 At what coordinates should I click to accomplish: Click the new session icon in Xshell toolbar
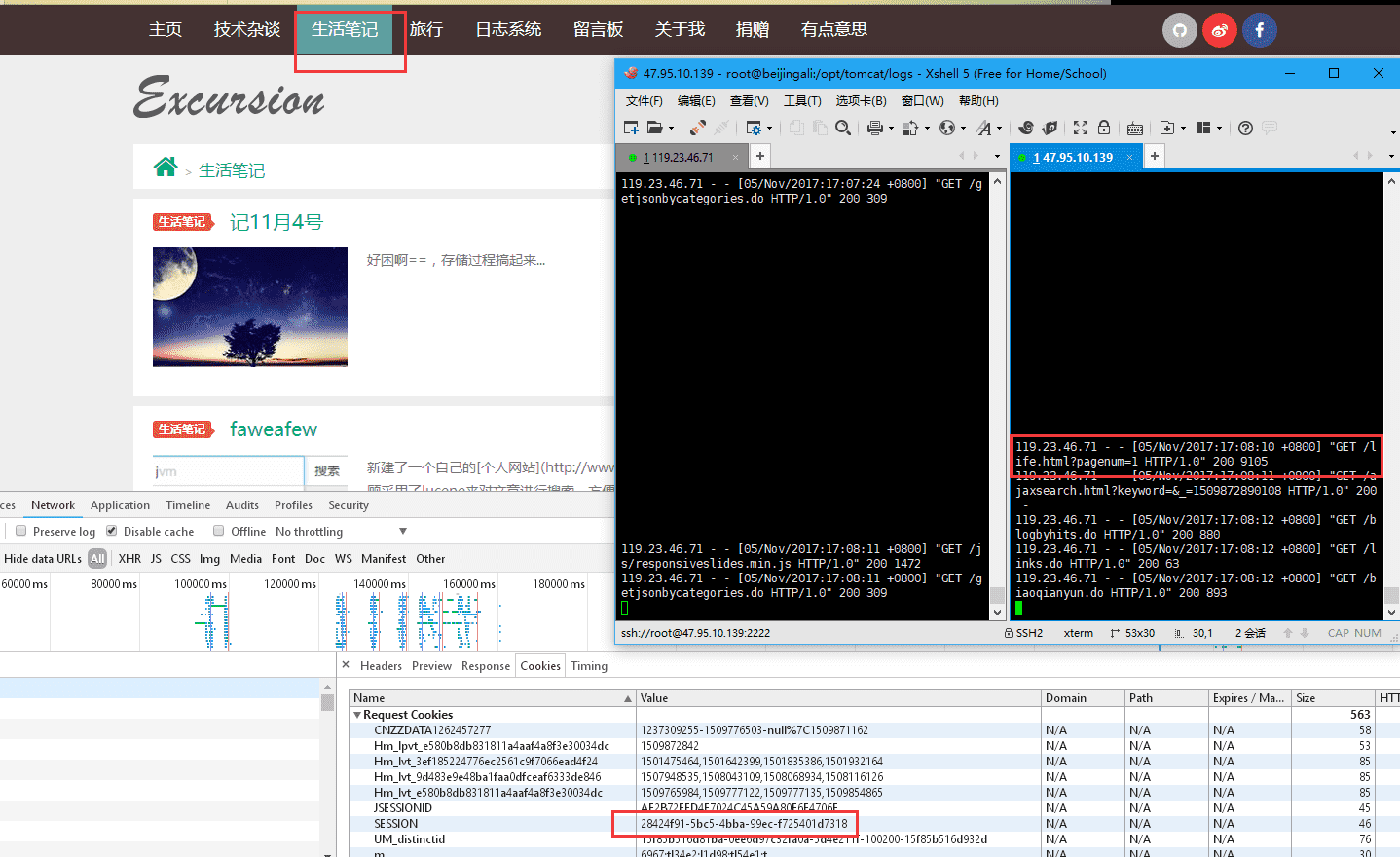(x=630, y=128)
